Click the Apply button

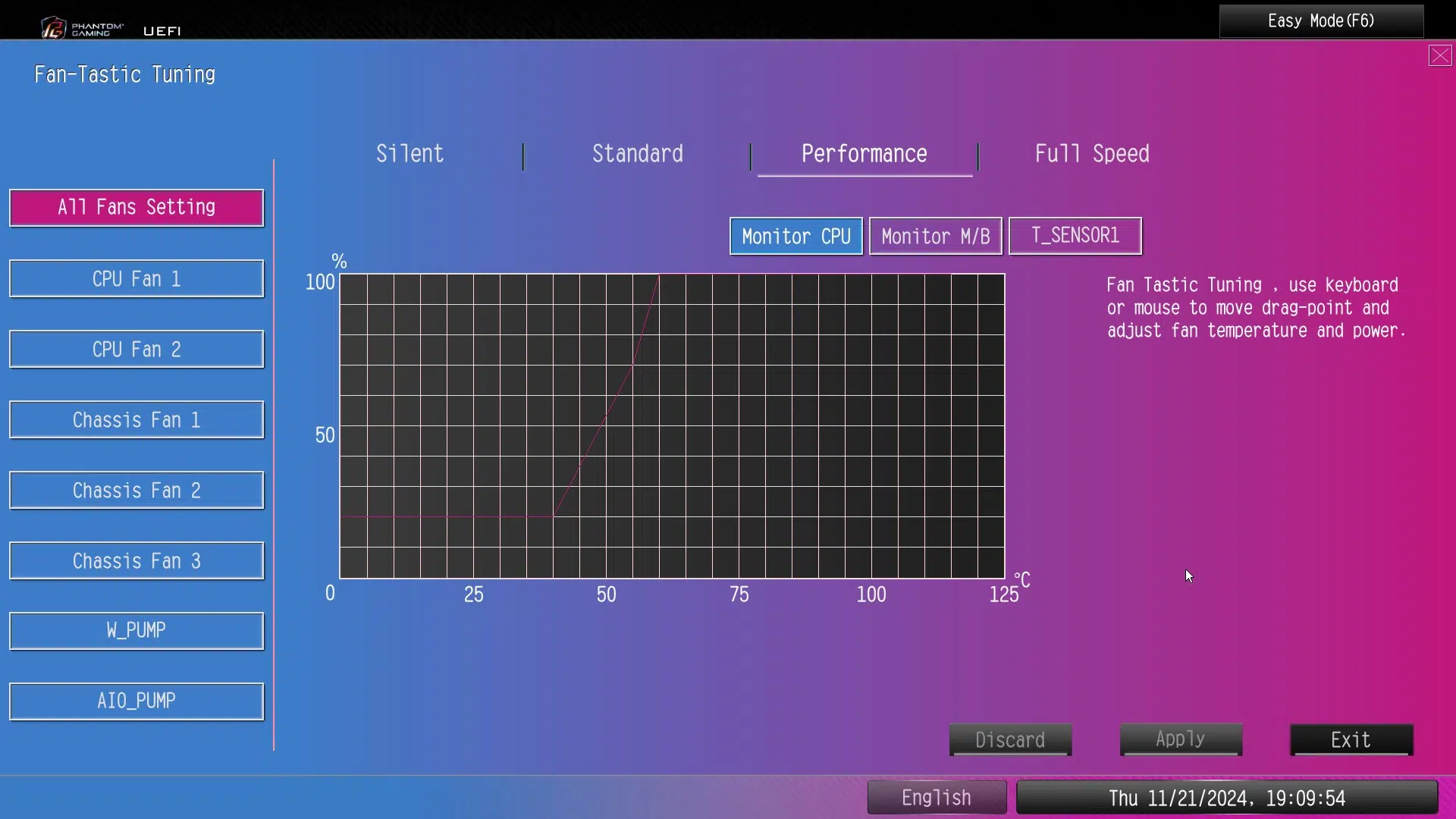1181,740
